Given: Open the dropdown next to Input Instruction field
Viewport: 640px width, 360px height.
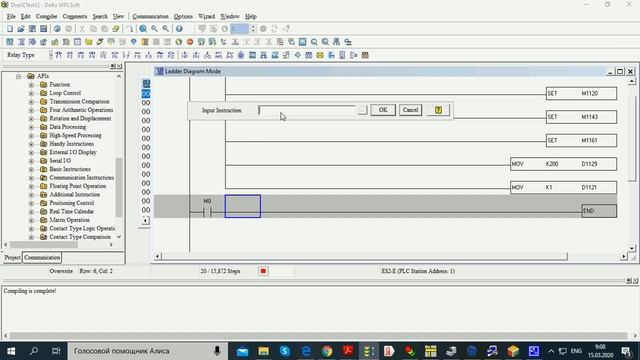Looking at the screenshot, I should (362, 110).
